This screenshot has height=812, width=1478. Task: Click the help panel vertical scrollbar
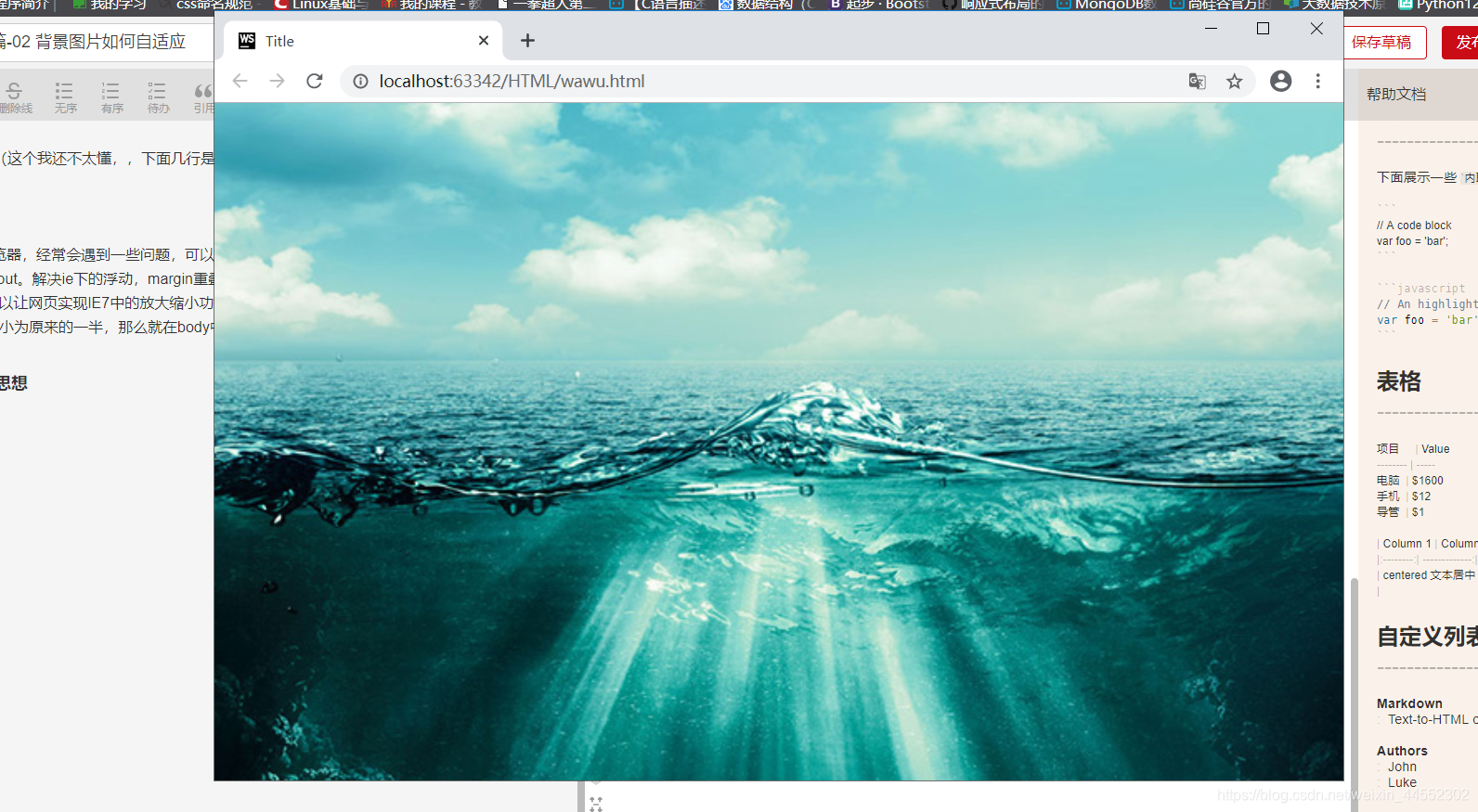coord(1354,694)
